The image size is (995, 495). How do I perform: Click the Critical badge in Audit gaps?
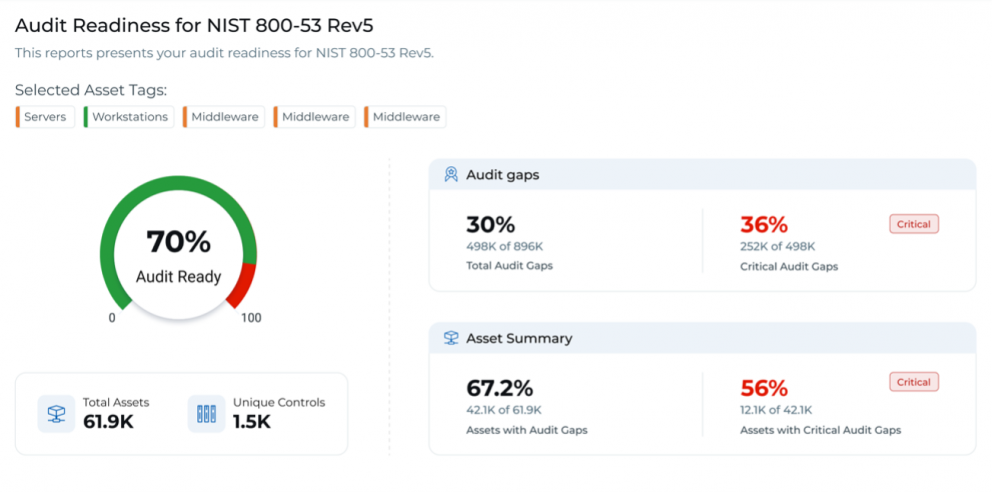click(914, 224)
